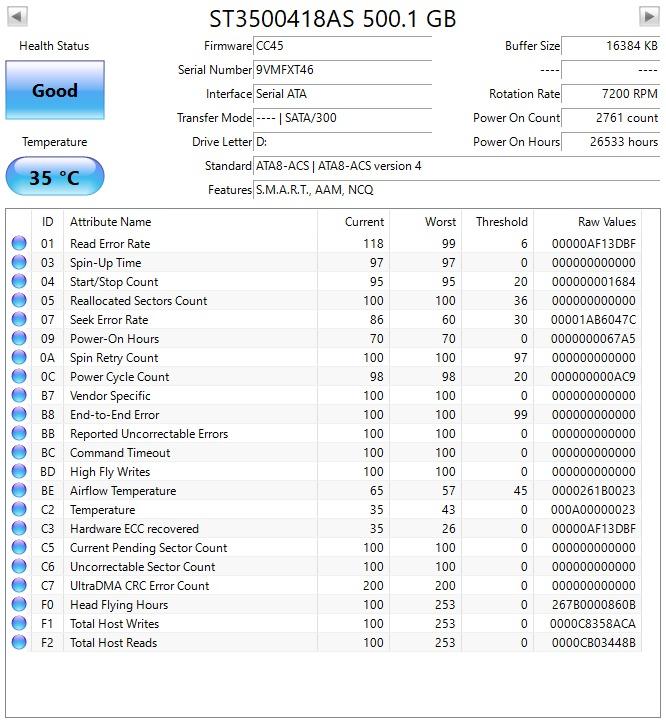Click raw value 267B0000860B

click(593, 605)
